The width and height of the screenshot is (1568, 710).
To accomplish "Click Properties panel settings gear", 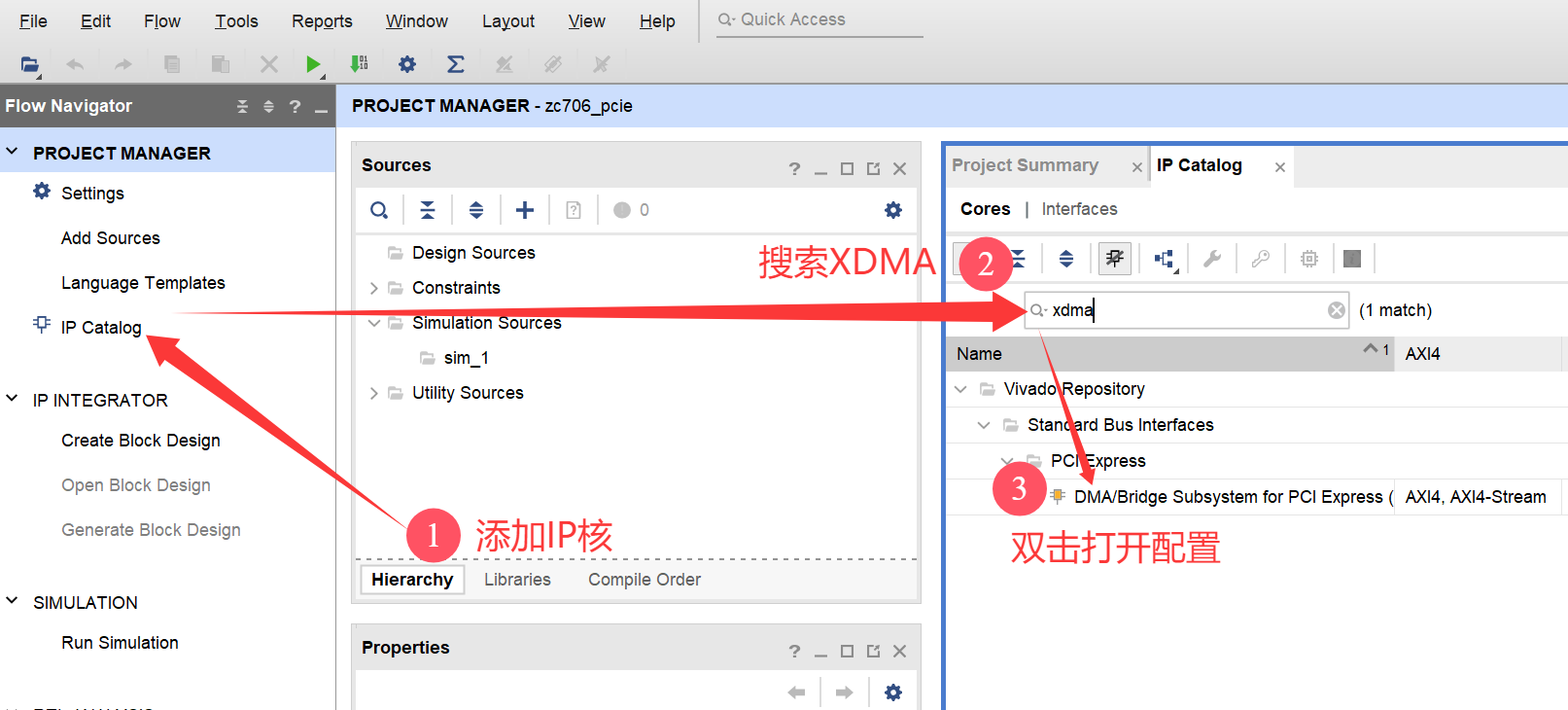I will coord(893,692).
